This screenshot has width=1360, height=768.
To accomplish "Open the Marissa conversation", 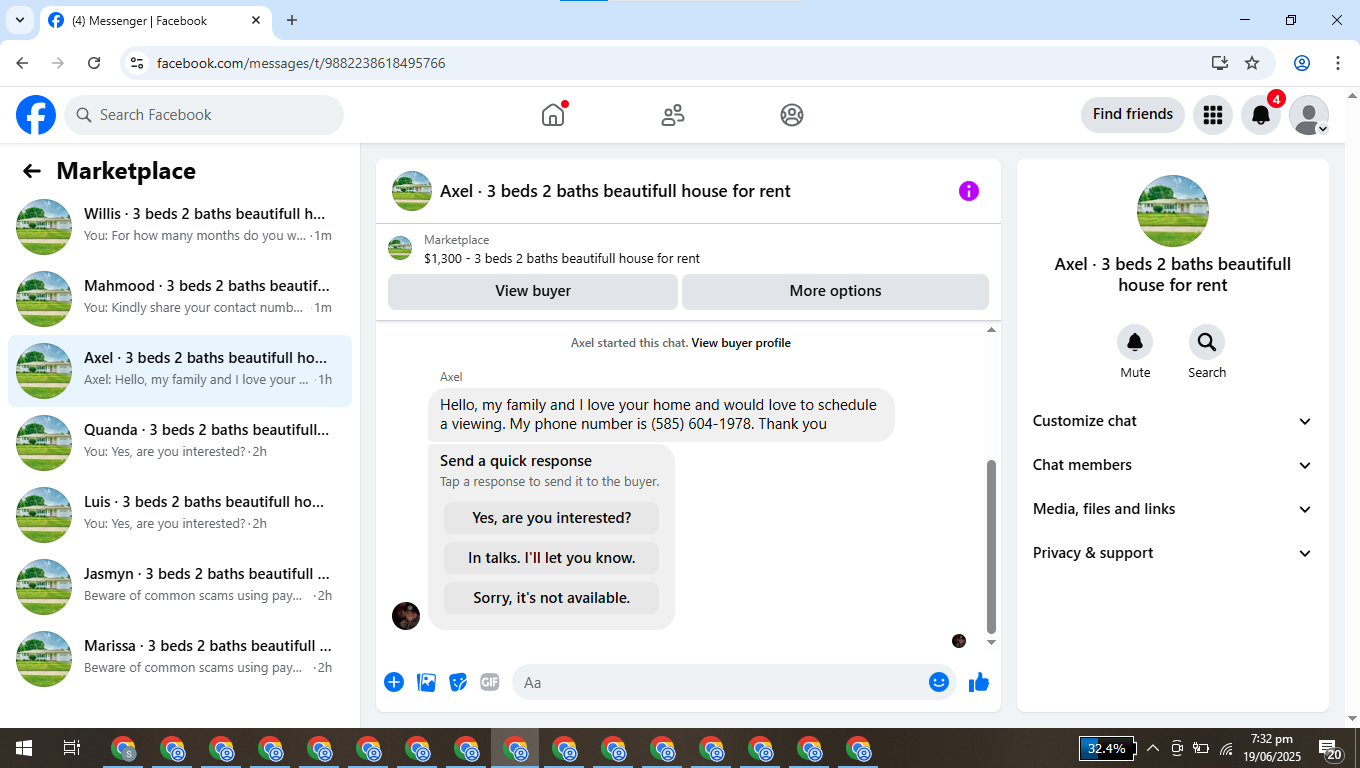I will pyautogui.click(x=180, y=658).
